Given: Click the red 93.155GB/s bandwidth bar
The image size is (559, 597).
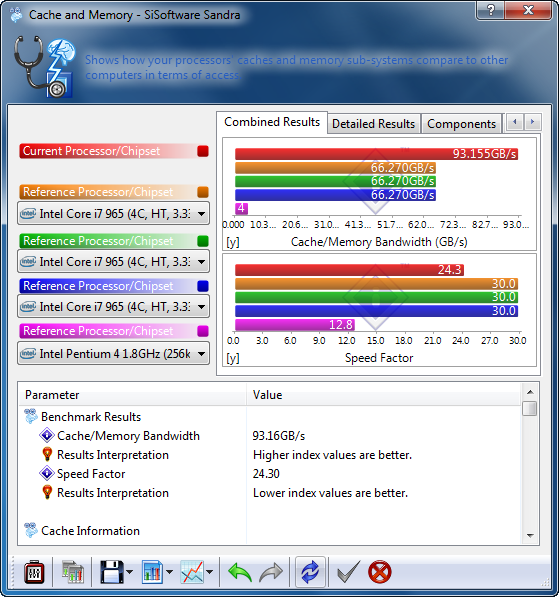Looking at the screenshot, I should [376, 154].
